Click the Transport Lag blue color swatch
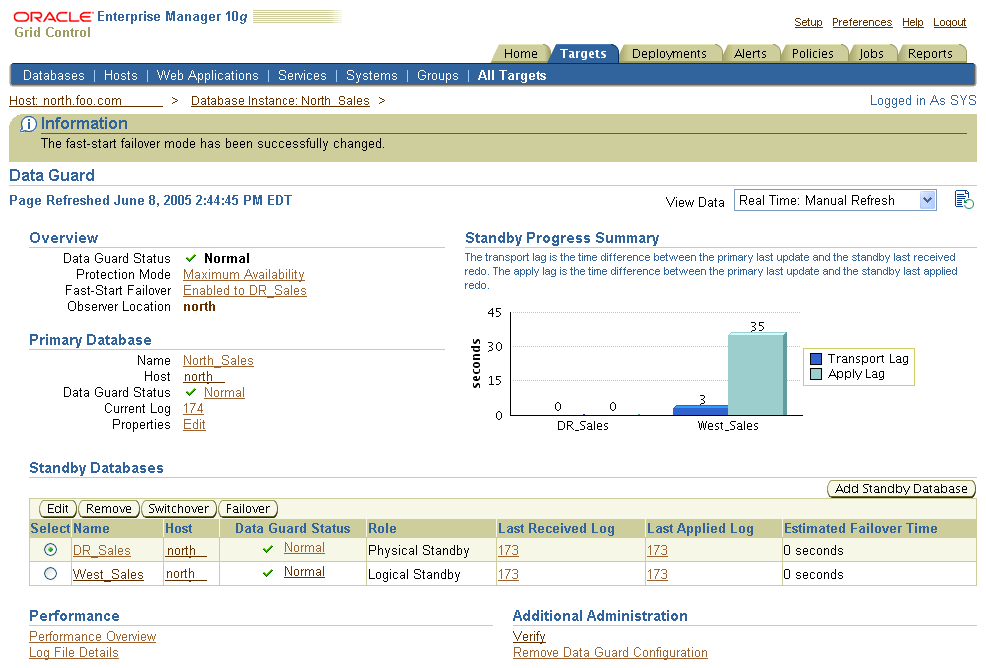986x668 pixels. [x=817, y=358]
